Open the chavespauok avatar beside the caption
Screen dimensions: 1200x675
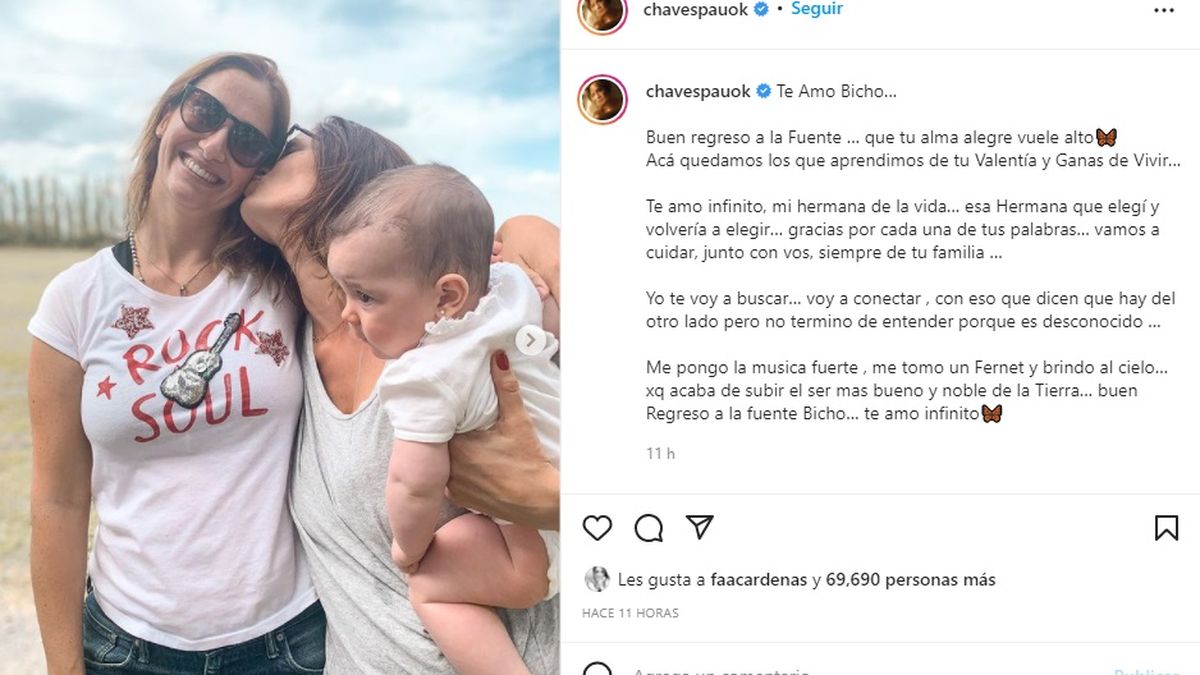tap(602, 99)
